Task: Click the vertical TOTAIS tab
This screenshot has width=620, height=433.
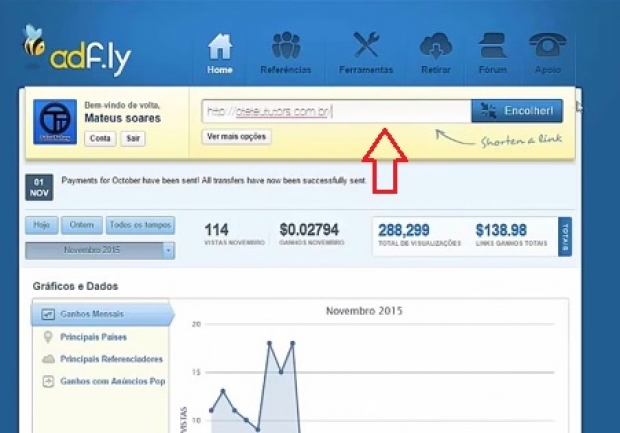Action: (x=565, y=236)
